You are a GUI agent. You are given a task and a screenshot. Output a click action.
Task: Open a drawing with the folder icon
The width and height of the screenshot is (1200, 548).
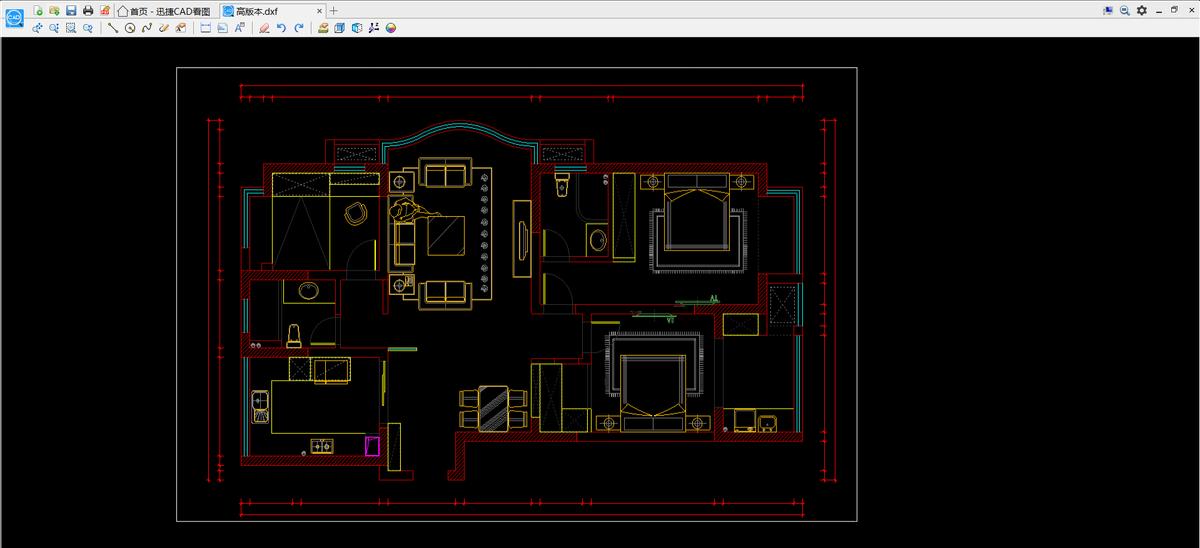[54, 10]
